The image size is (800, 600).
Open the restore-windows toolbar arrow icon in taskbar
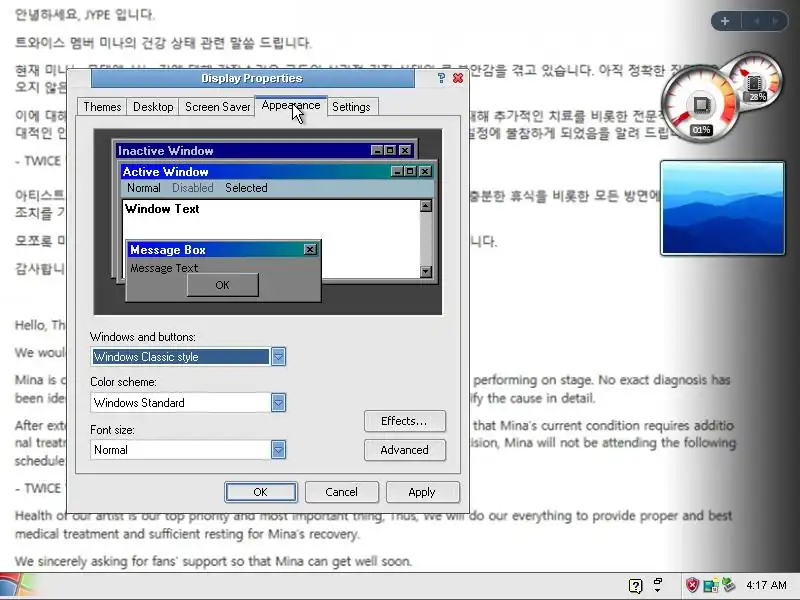pos(658,585)
